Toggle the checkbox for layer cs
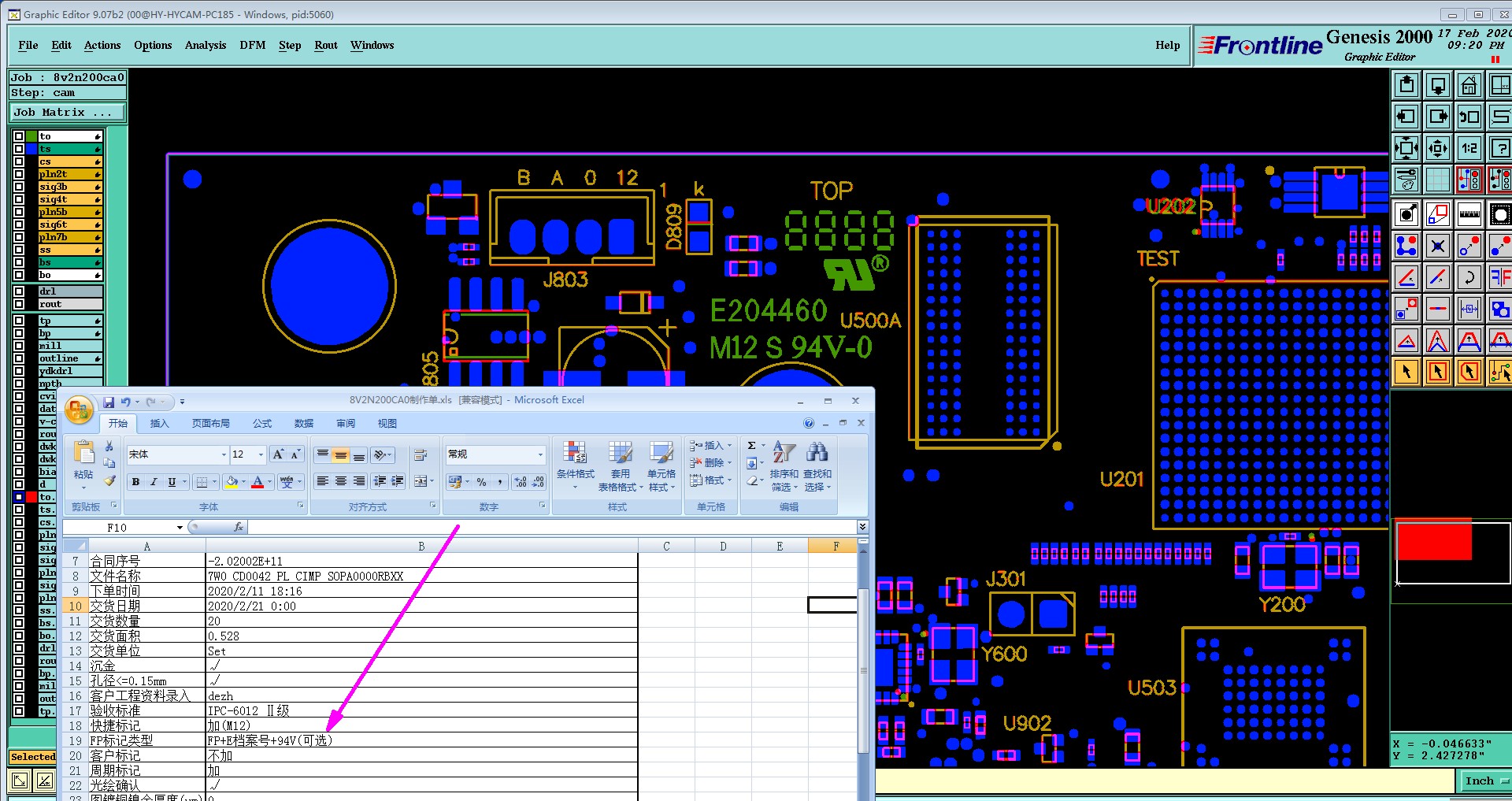Viewport: 1512px width, 801px height. (19, 161)
